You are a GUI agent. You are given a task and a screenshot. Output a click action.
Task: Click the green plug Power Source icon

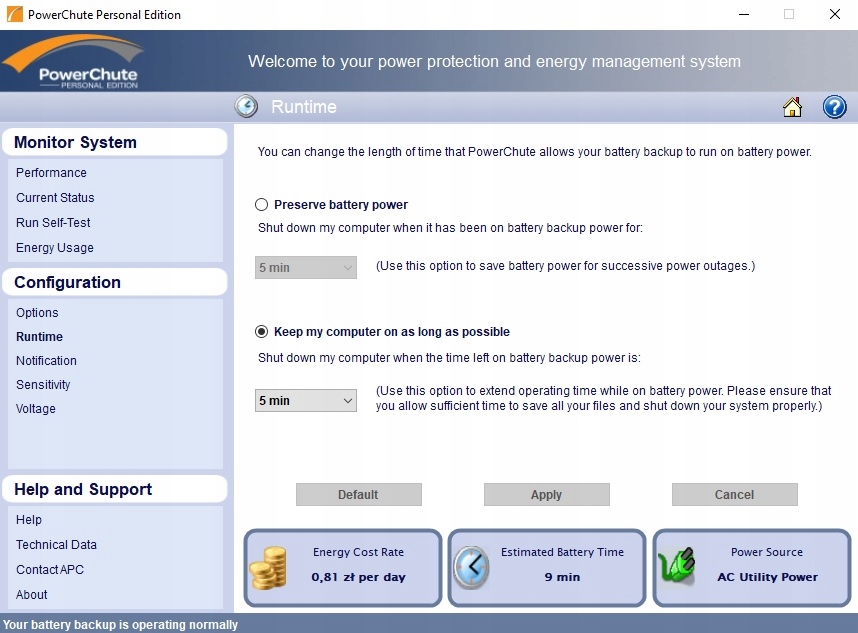click(x=677, y=566)
